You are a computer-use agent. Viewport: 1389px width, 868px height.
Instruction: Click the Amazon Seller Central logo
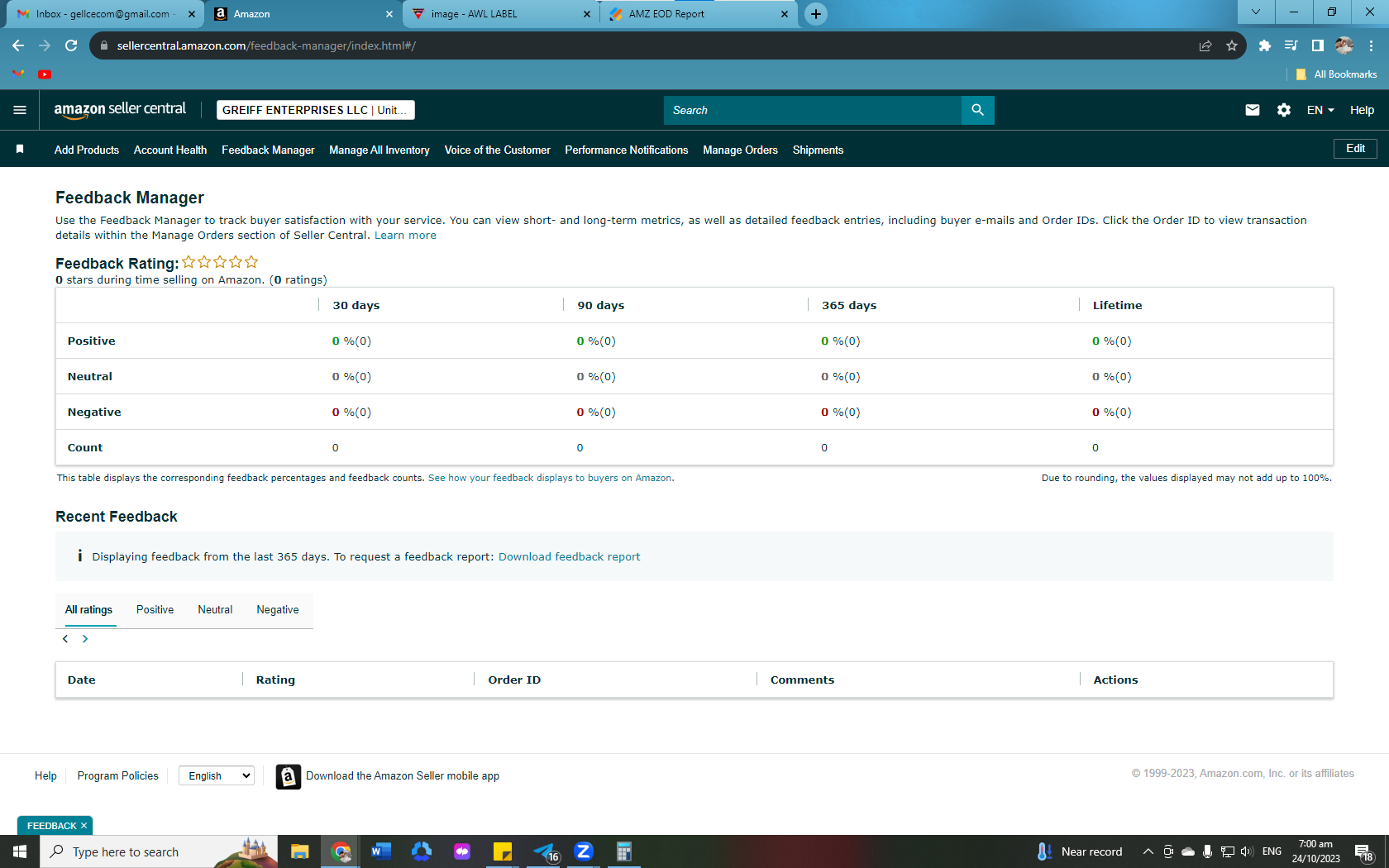pos(120,110)
